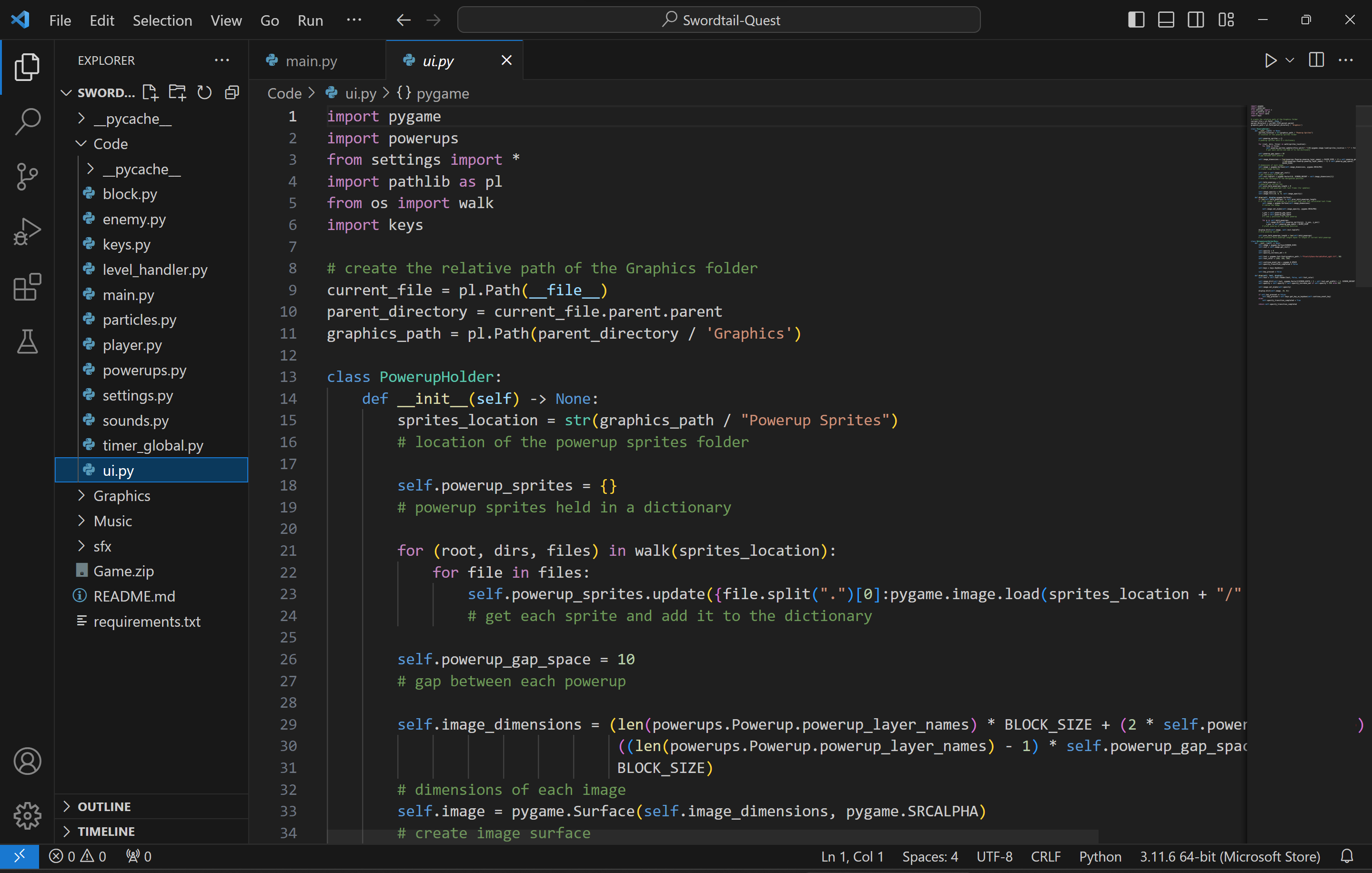
Task: Click the New File icon in explorer
Action: [150, 92]
